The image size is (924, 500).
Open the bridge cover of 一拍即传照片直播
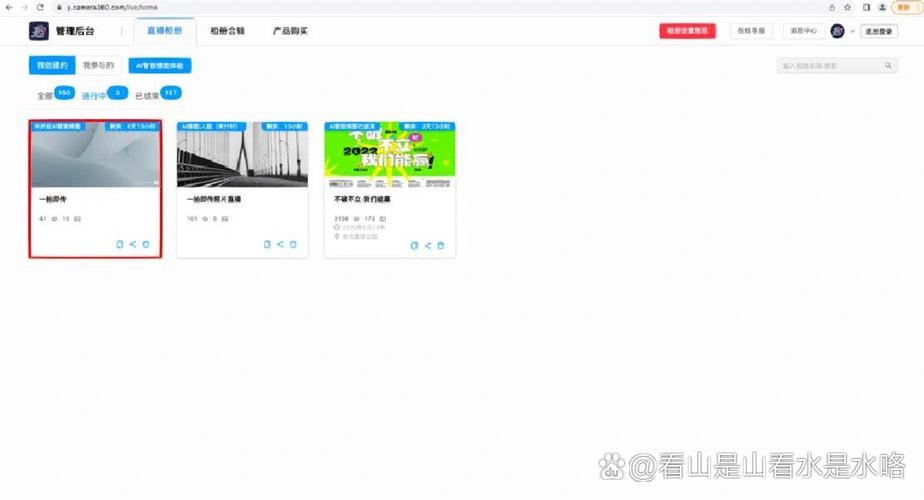[x=242, y=154]
